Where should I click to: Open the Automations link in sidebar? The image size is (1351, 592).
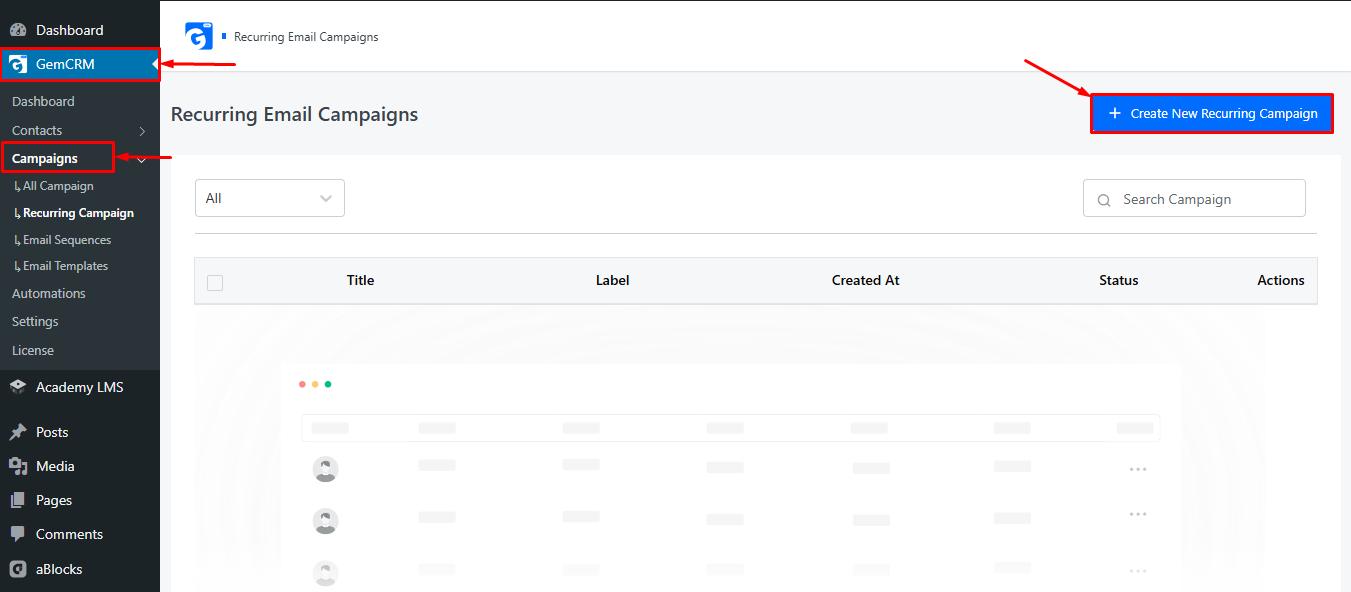49,293
